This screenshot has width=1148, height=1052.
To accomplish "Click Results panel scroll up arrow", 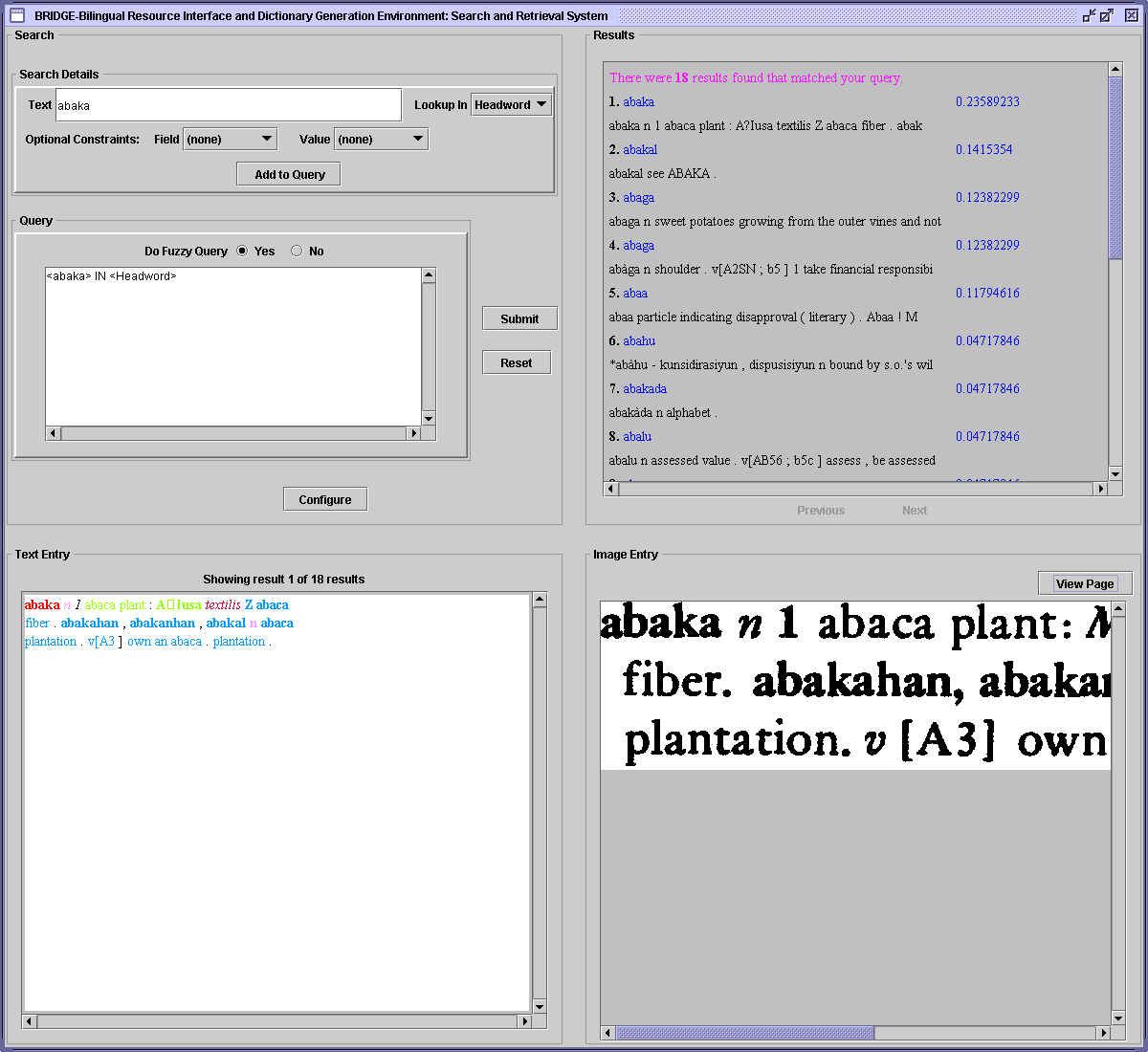I will pos(1115,70).
